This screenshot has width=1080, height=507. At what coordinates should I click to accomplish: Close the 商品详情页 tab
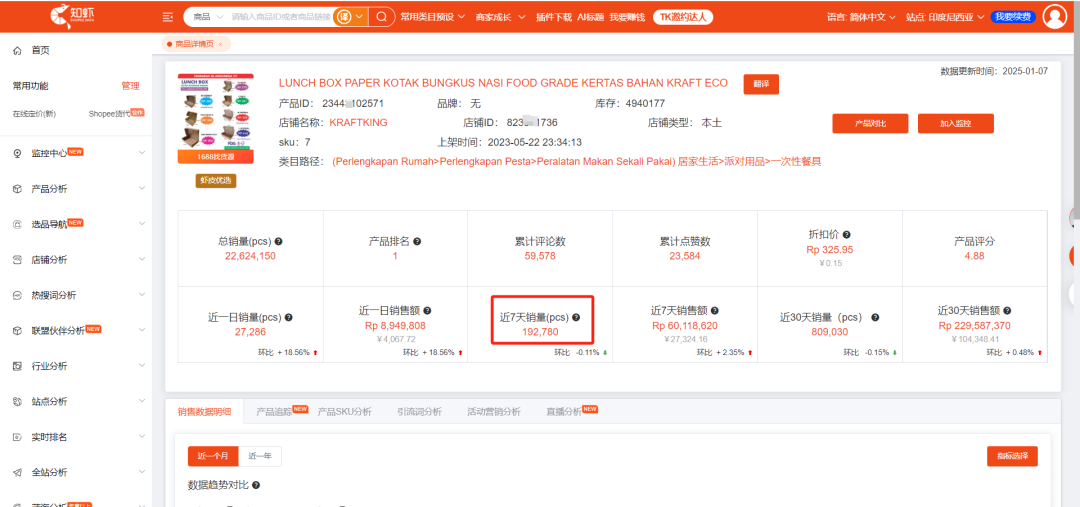[220, 44]
